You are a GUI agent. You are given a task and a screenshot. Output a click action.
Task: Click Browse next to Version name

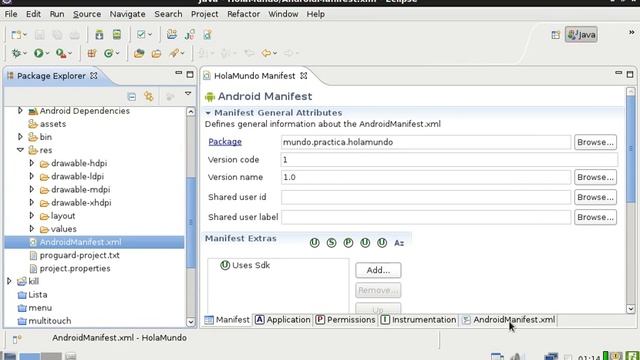coord(595,177)
